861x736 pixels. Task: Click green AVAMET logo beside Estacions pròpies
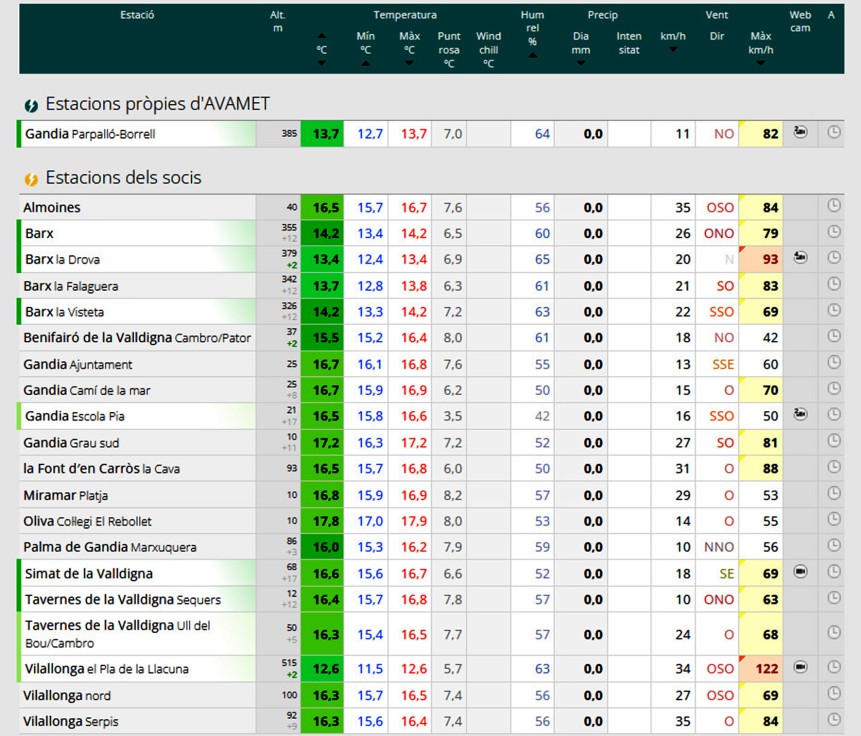[x=31, y=105]
